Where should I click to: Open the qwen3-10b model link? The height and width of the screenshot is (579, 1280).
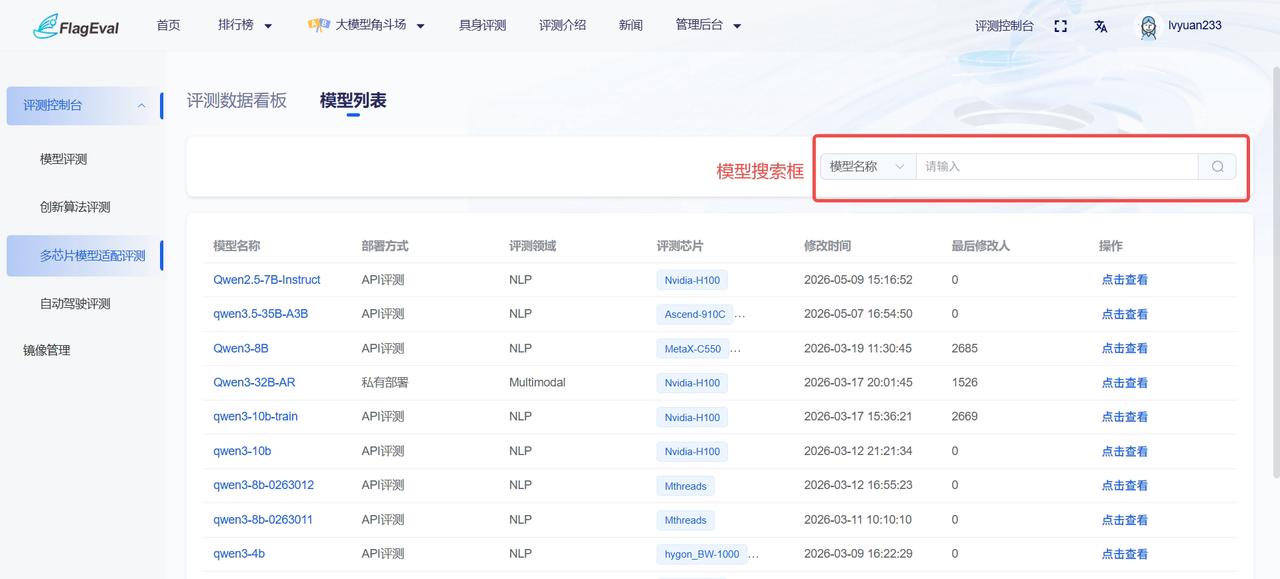(x=242, y=451)
